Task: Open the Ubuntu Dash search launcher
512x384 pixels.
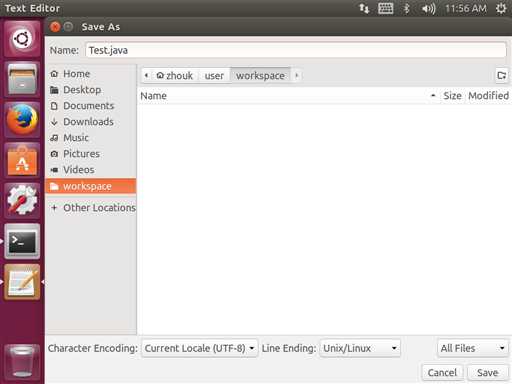Action: tap(22, 39)
